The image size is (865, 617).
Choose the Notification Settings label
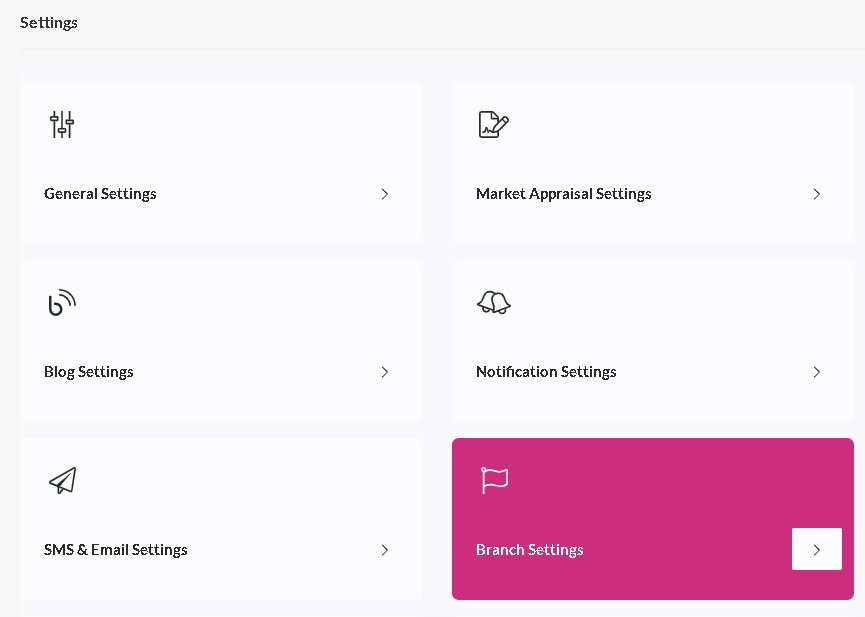(x=546, y=372)
